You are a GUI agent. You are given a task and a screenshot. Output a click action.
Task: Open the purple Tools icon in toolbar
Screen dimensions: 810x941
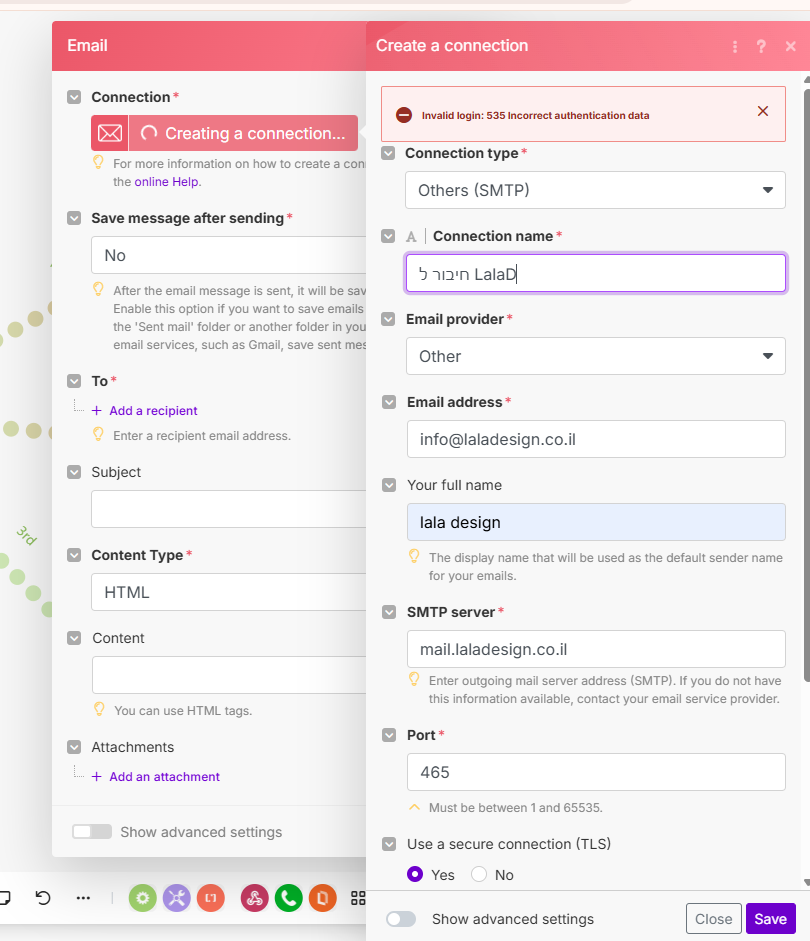pyautogui.click(x=176, y=898)
